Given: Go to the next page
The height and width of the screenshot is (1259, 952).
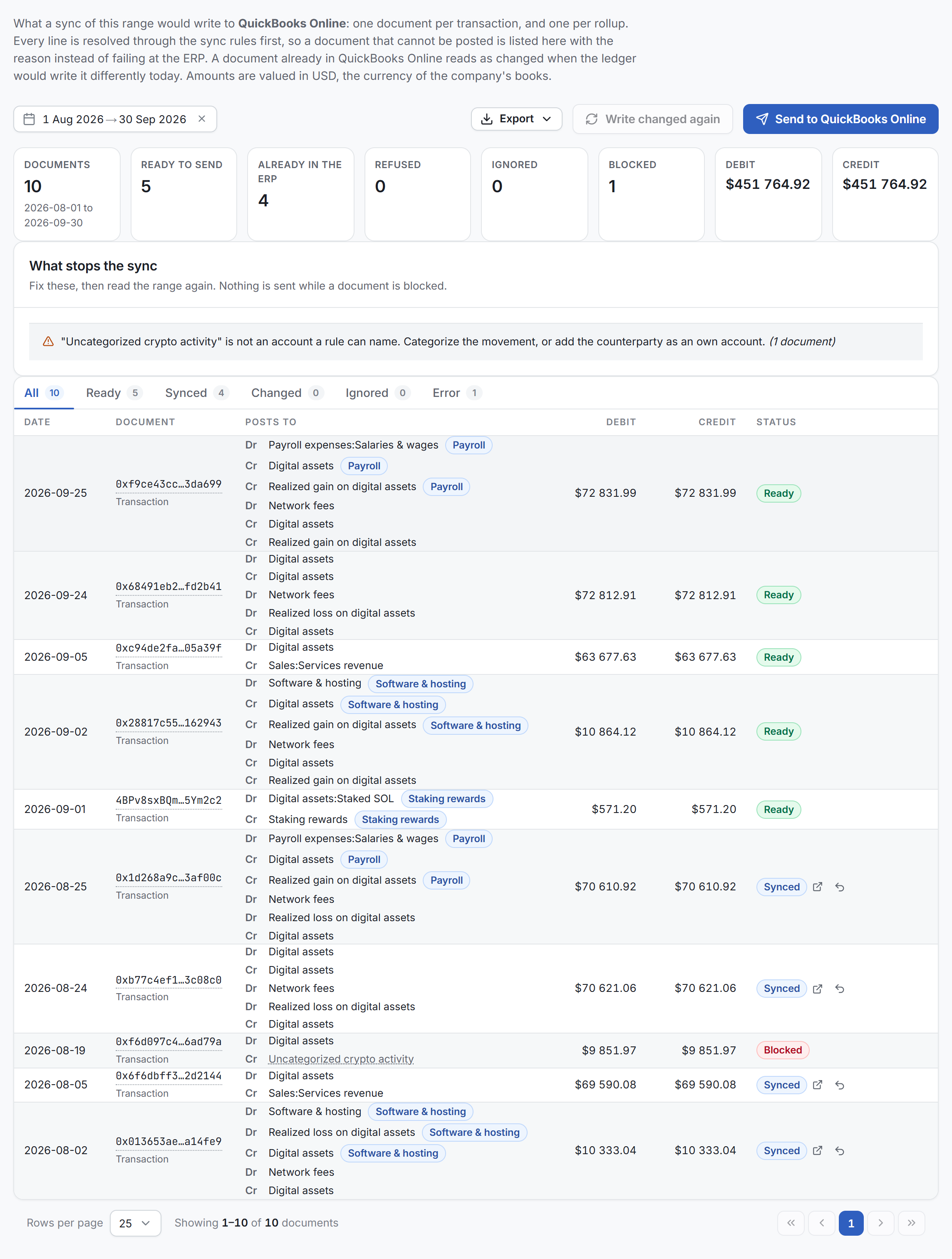Looking at the screenshot, I should [881, 1223].
